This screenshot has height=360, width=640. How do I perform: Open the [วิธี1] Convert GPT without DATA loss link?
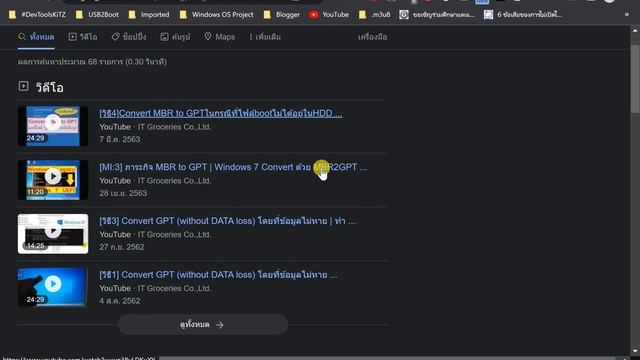pyautogui.click(x=218, y=275)
